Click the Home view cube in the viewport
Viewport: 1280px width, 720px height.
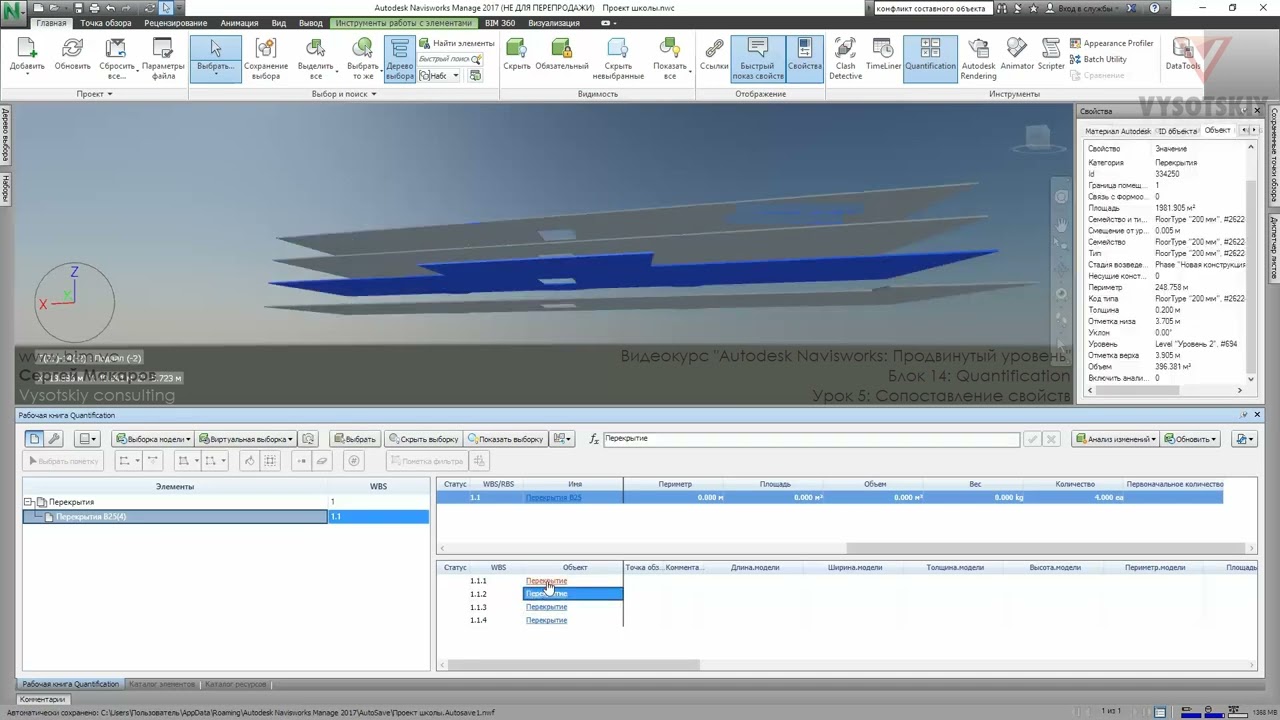(x=1036, y=135)
